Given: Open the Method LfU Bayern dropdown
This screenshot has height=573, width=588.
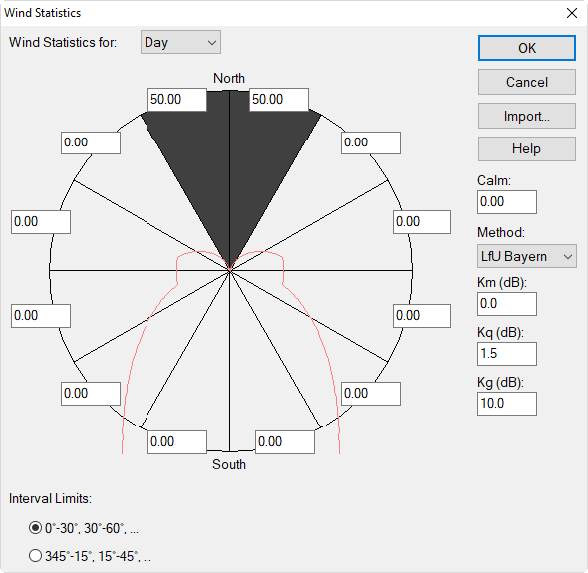Looking at the screenshot, I should pos(526,256).
